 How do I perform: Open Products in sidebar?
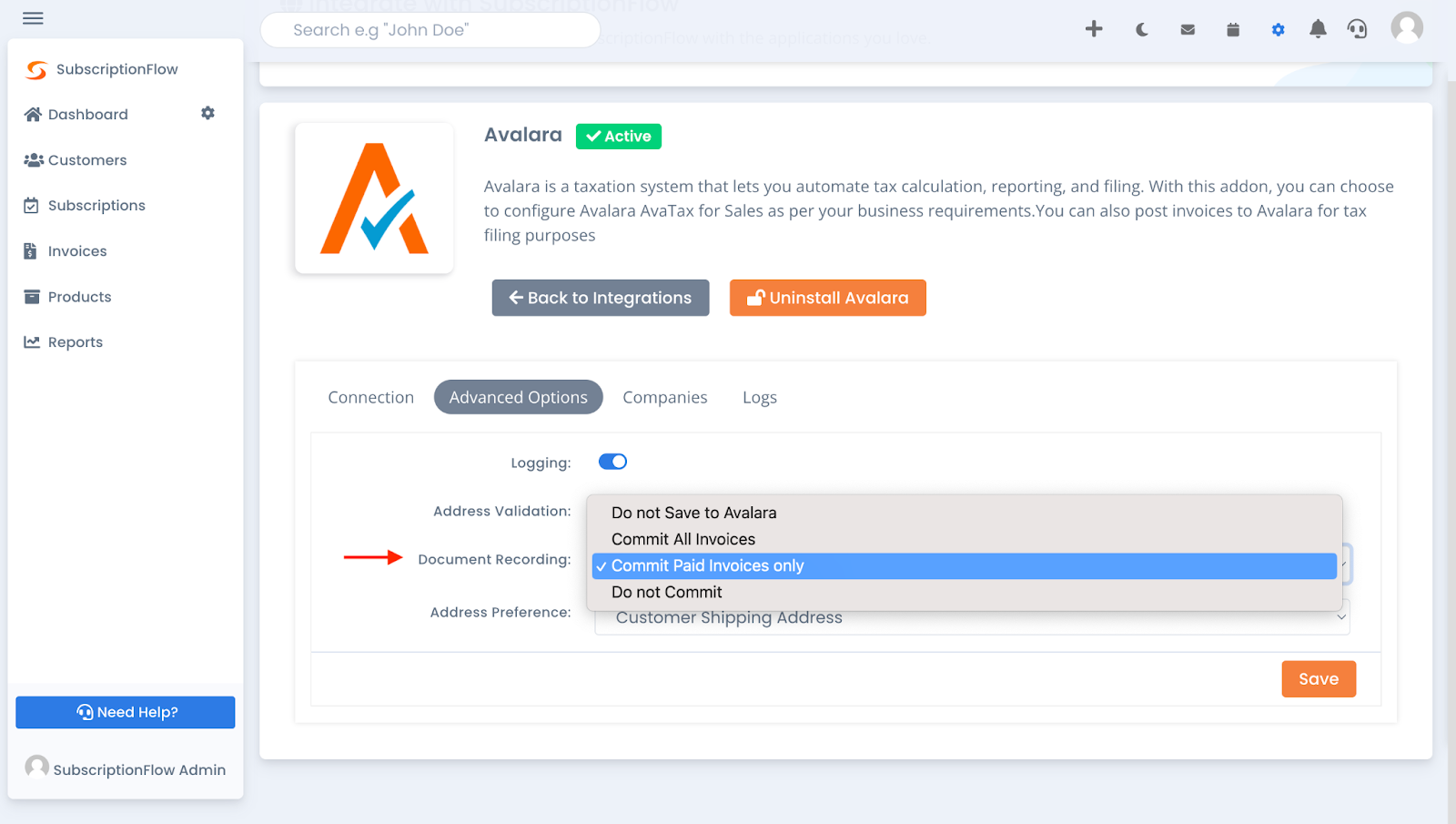[x=79, y=297]
